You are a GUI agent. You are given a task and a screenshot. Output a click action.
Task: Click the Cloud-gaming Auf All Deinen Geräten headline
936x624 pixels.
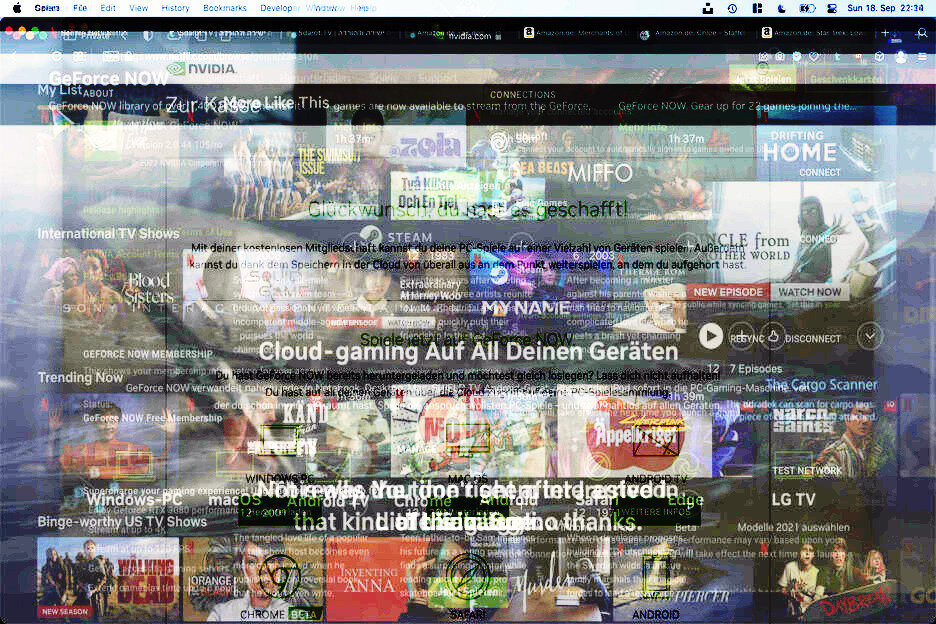pos(468,351)
